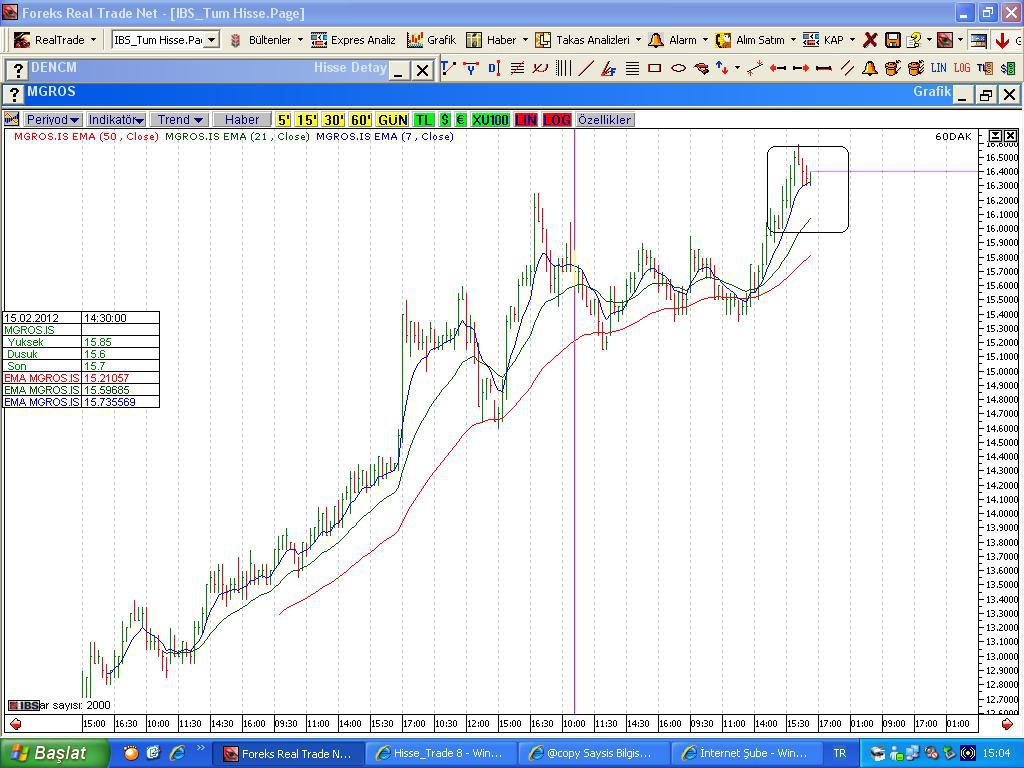Toggle TL currency display

(424, 120)
